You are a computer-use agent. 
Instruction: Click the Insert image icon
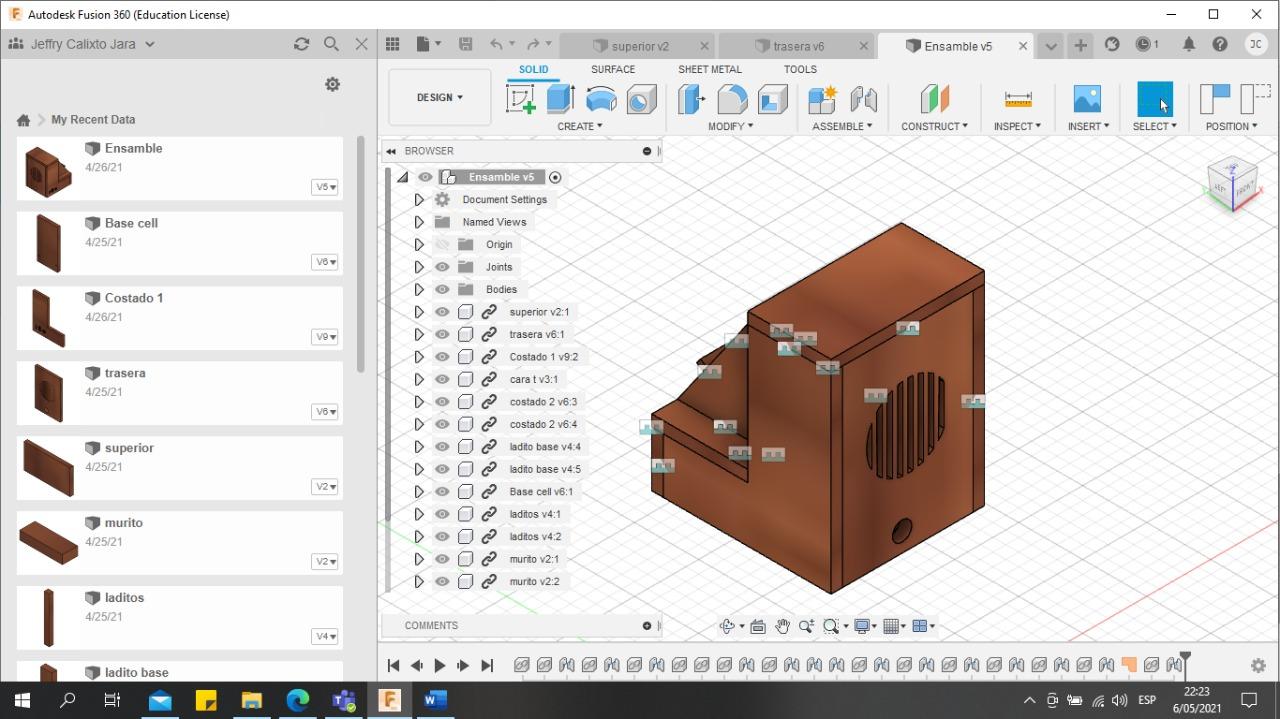(x=1087, y=99)
